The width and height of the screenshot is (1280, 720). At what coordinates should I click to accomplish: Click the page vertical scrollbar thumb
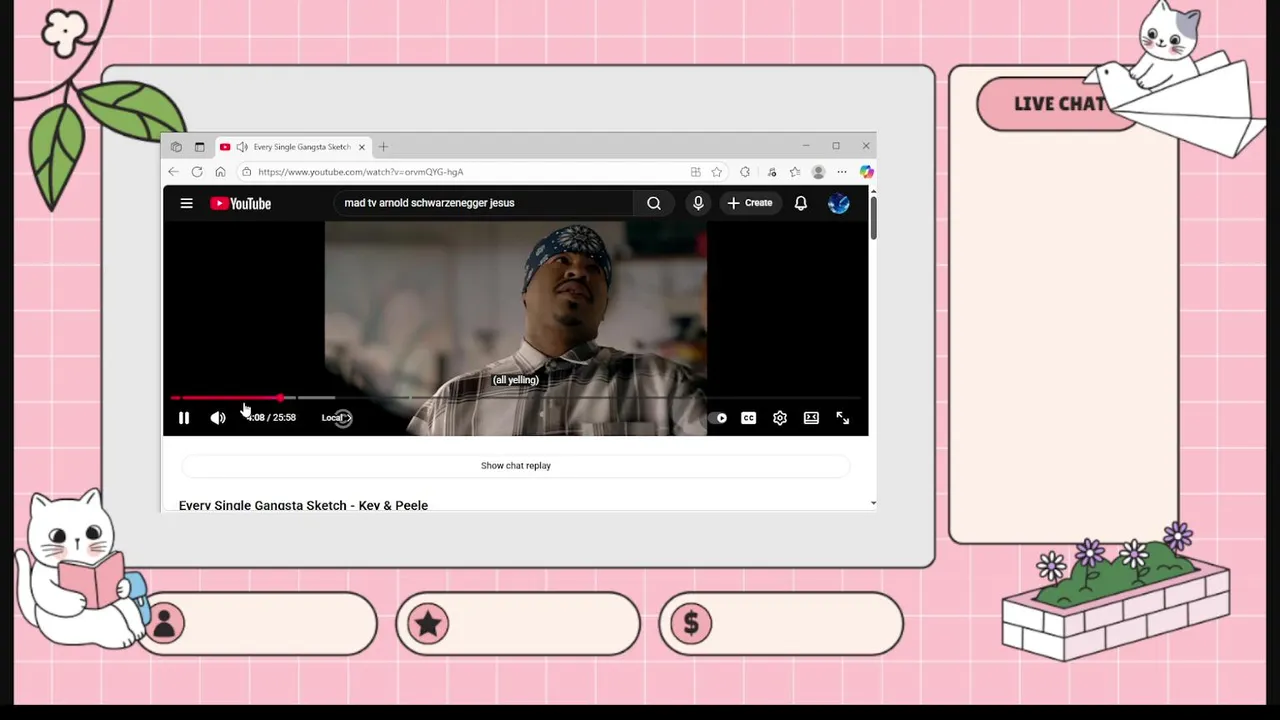coord(873,217)
